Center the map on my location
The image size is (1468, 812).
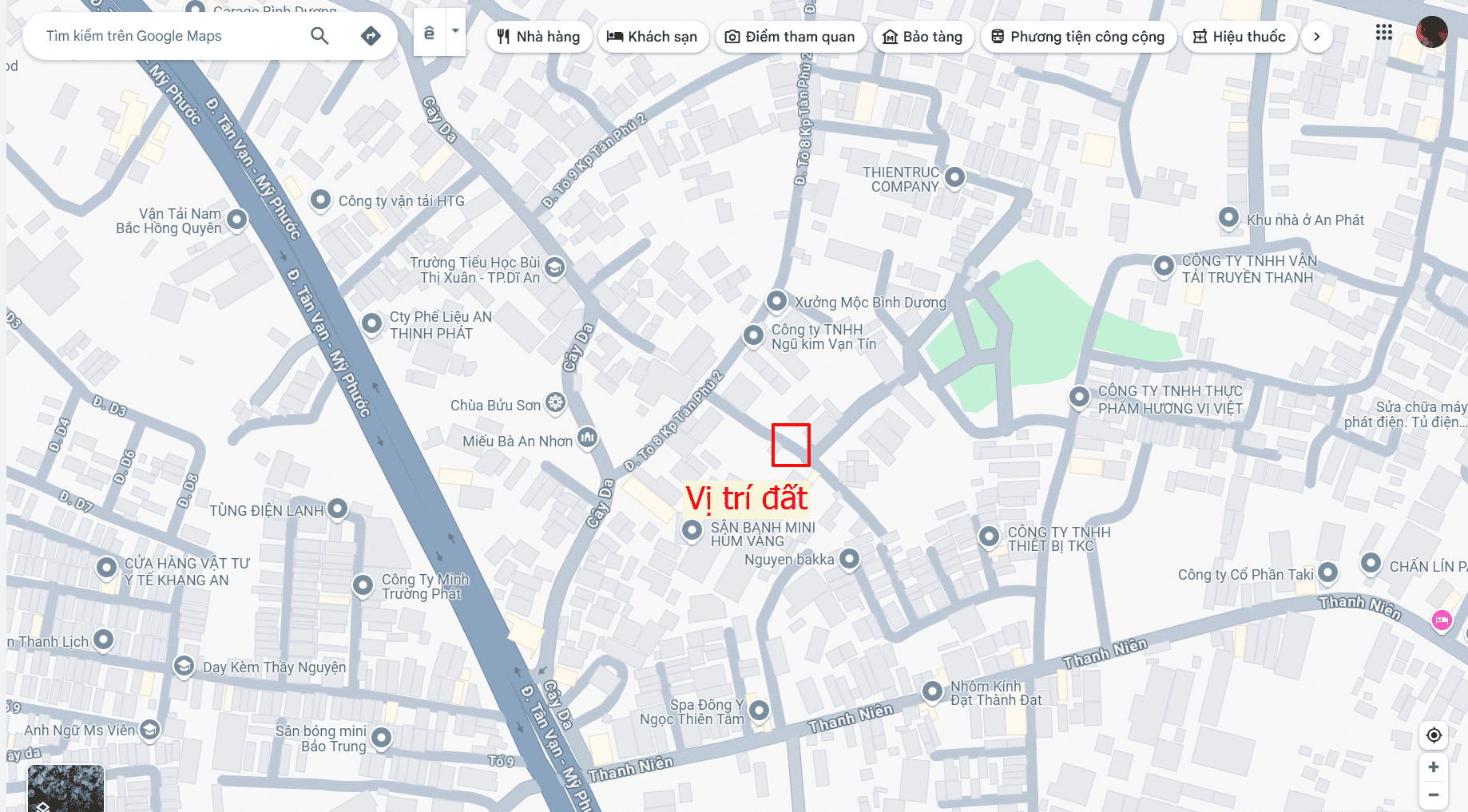(1434, 735)
